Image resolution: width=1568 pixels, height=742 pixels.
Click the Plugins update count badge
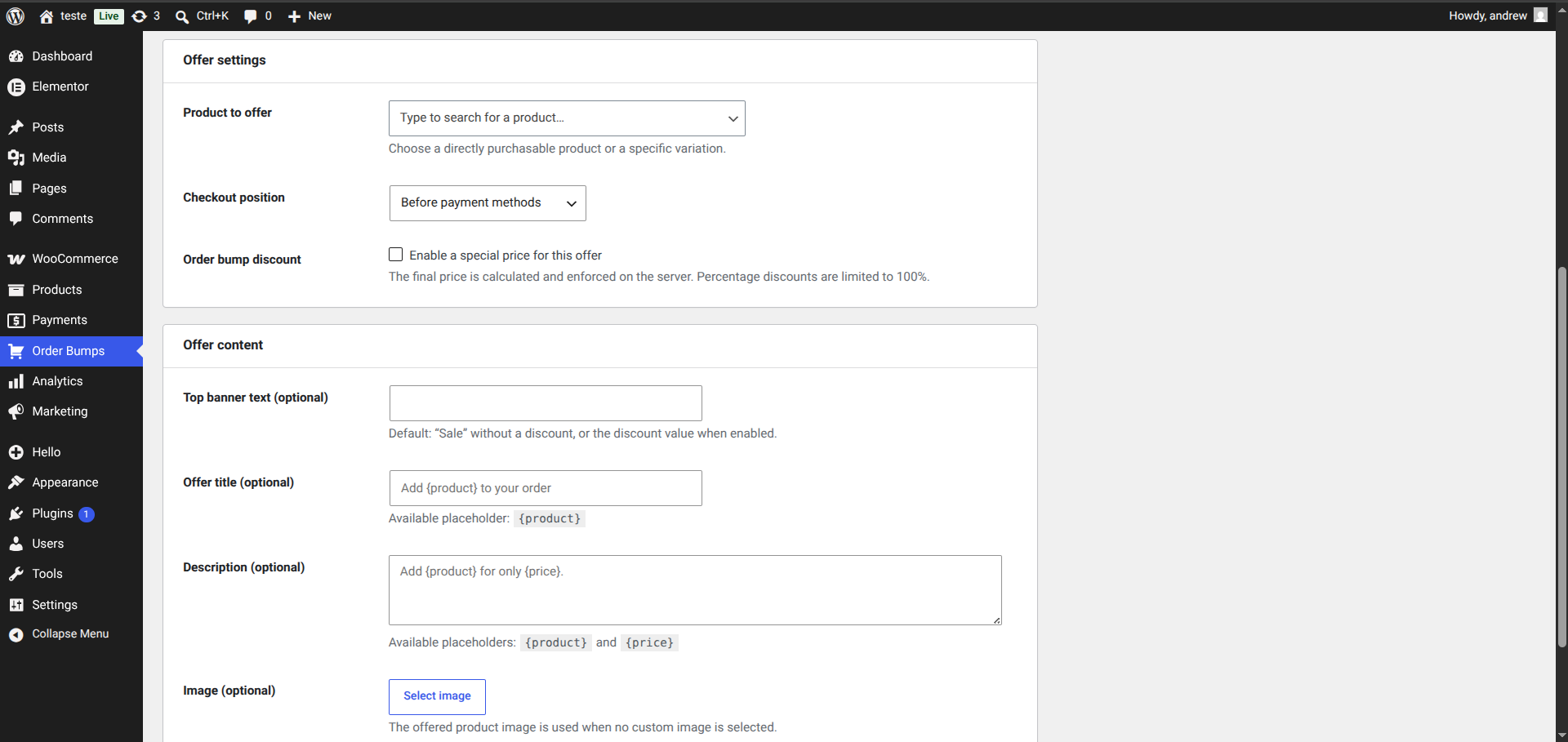87,514
